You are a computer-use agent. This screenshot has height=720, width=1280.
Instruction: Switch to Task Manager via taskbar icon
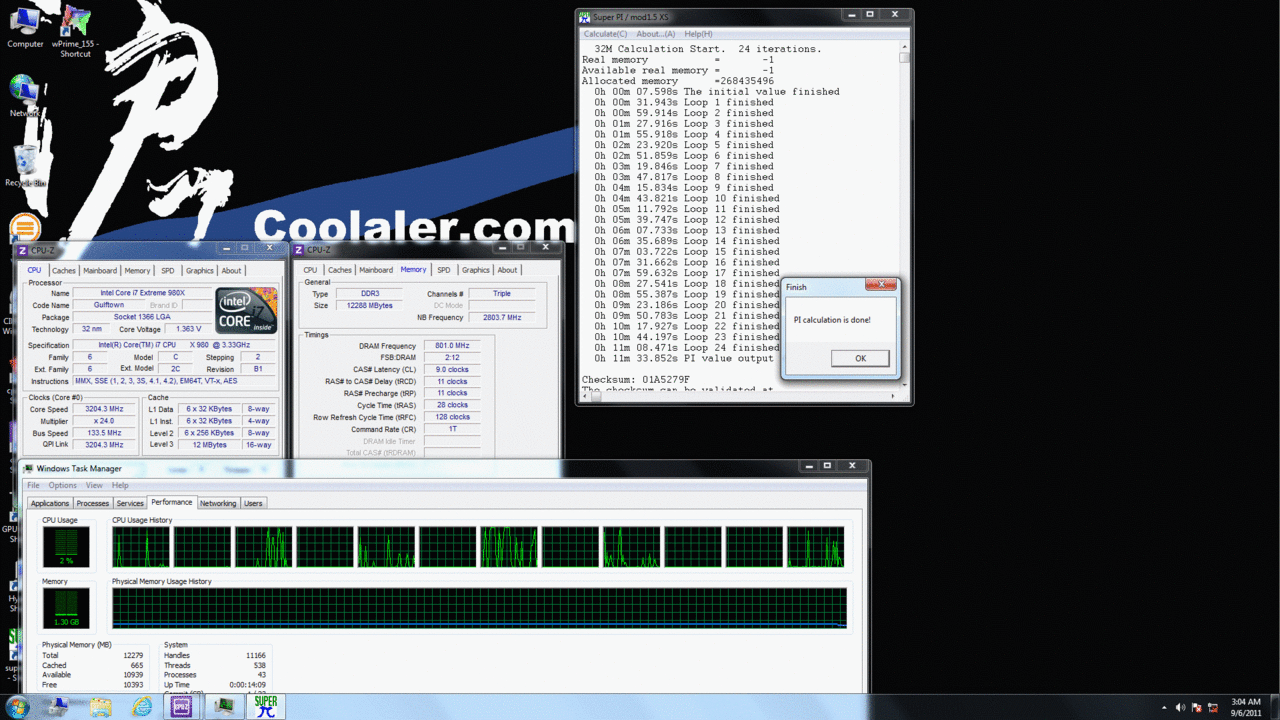pos(224,707)
